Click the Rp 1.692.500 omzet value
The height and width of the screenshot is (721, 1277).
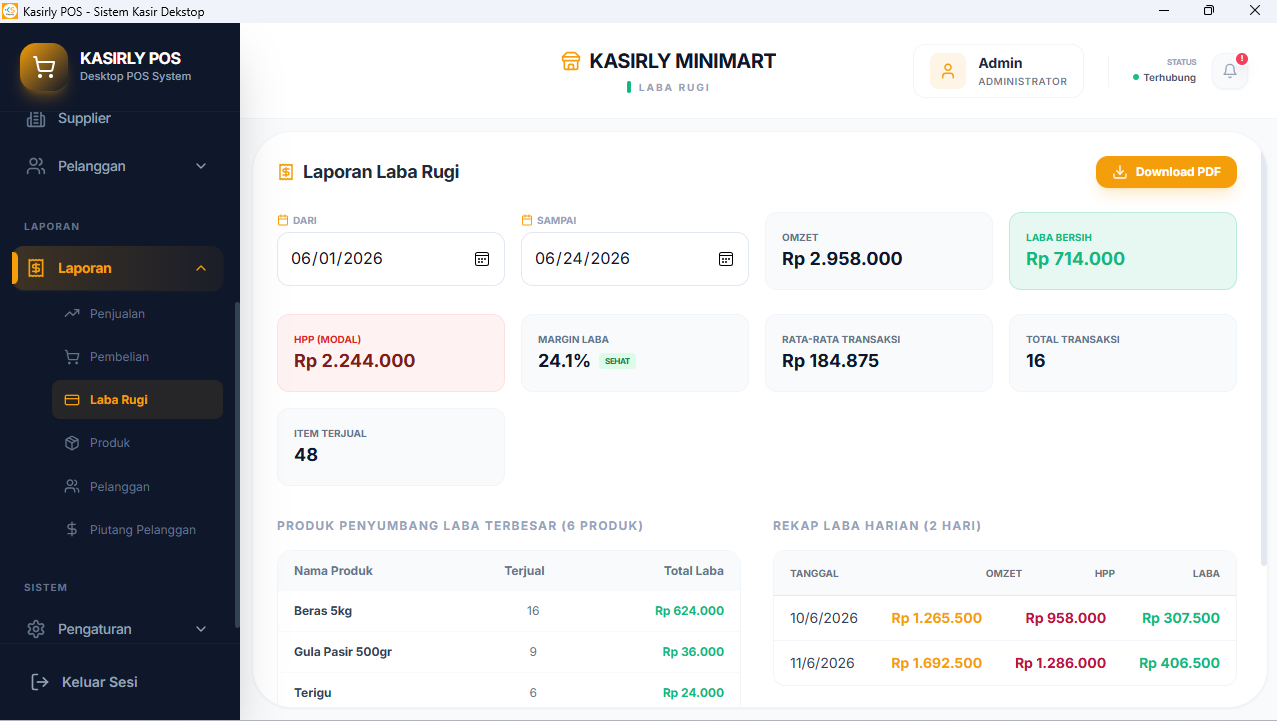tap(936, 663)
